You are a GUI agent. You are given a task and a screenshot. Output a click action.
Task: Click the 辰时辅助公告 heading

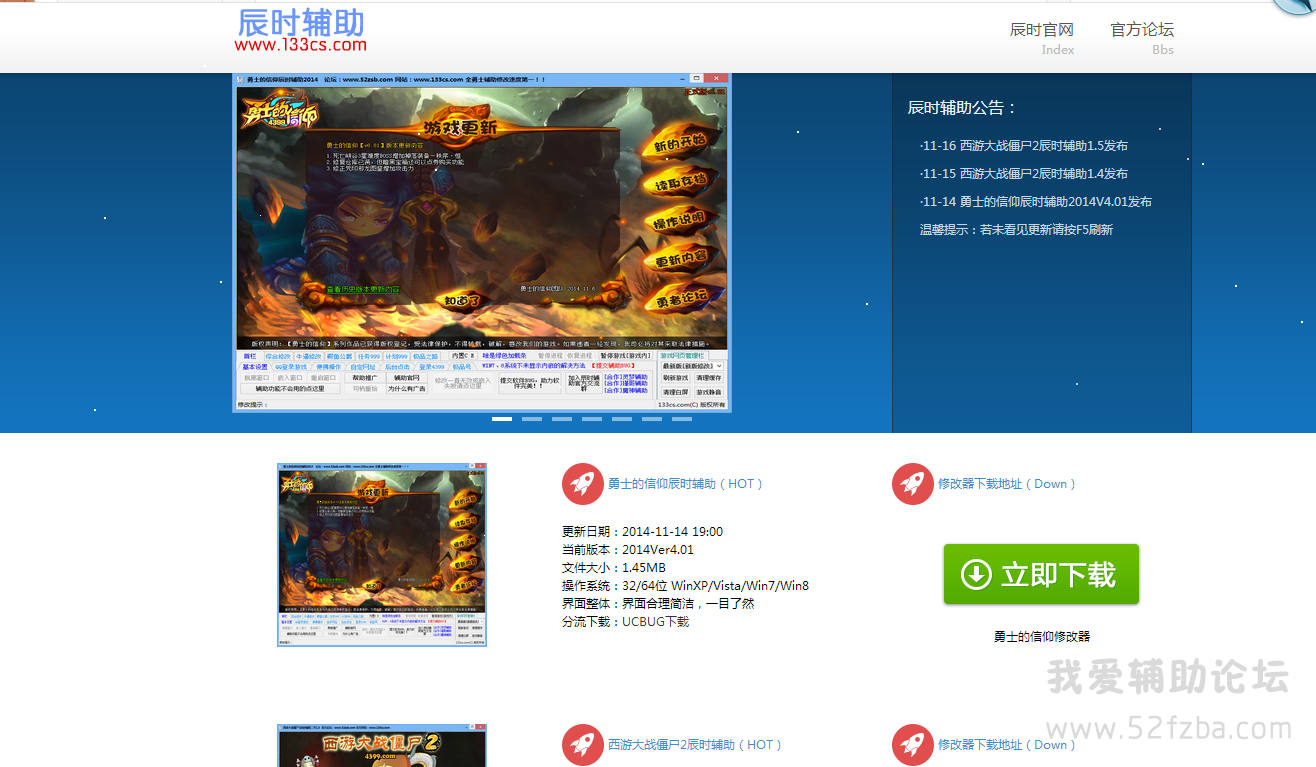tap(962, 108)
